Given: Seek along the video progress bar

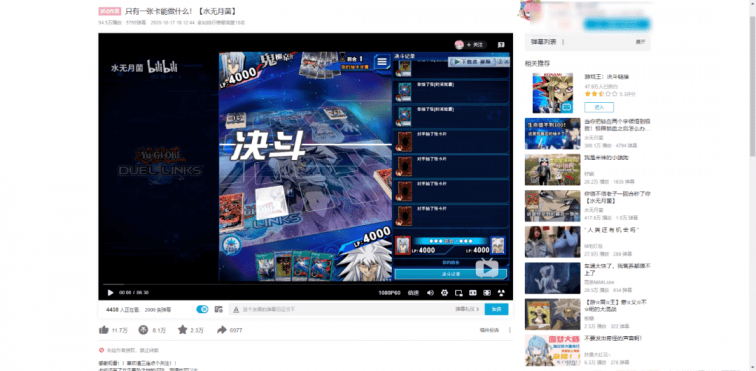Looking at the screenshot, I should pyautogui.click(x=306, y=284).
